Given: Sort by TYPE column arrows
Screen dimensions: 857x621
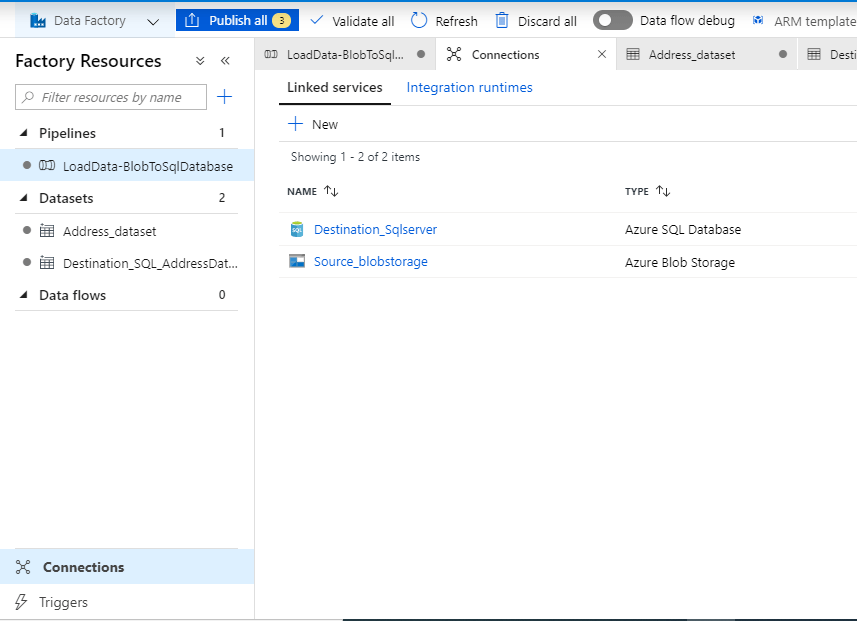Looking at the screenshot, I should [x=663, y=191].
